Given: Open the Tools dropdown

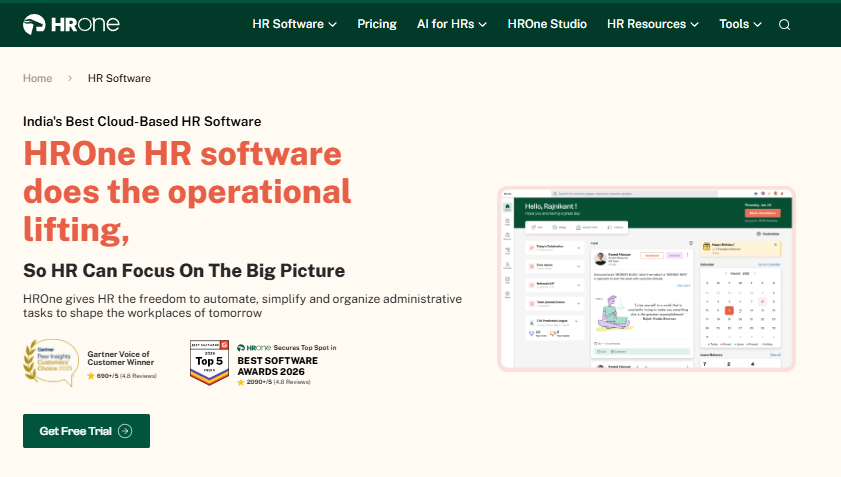Looking at the screenshot, I should pyautogui.click(x=740, y=24).
